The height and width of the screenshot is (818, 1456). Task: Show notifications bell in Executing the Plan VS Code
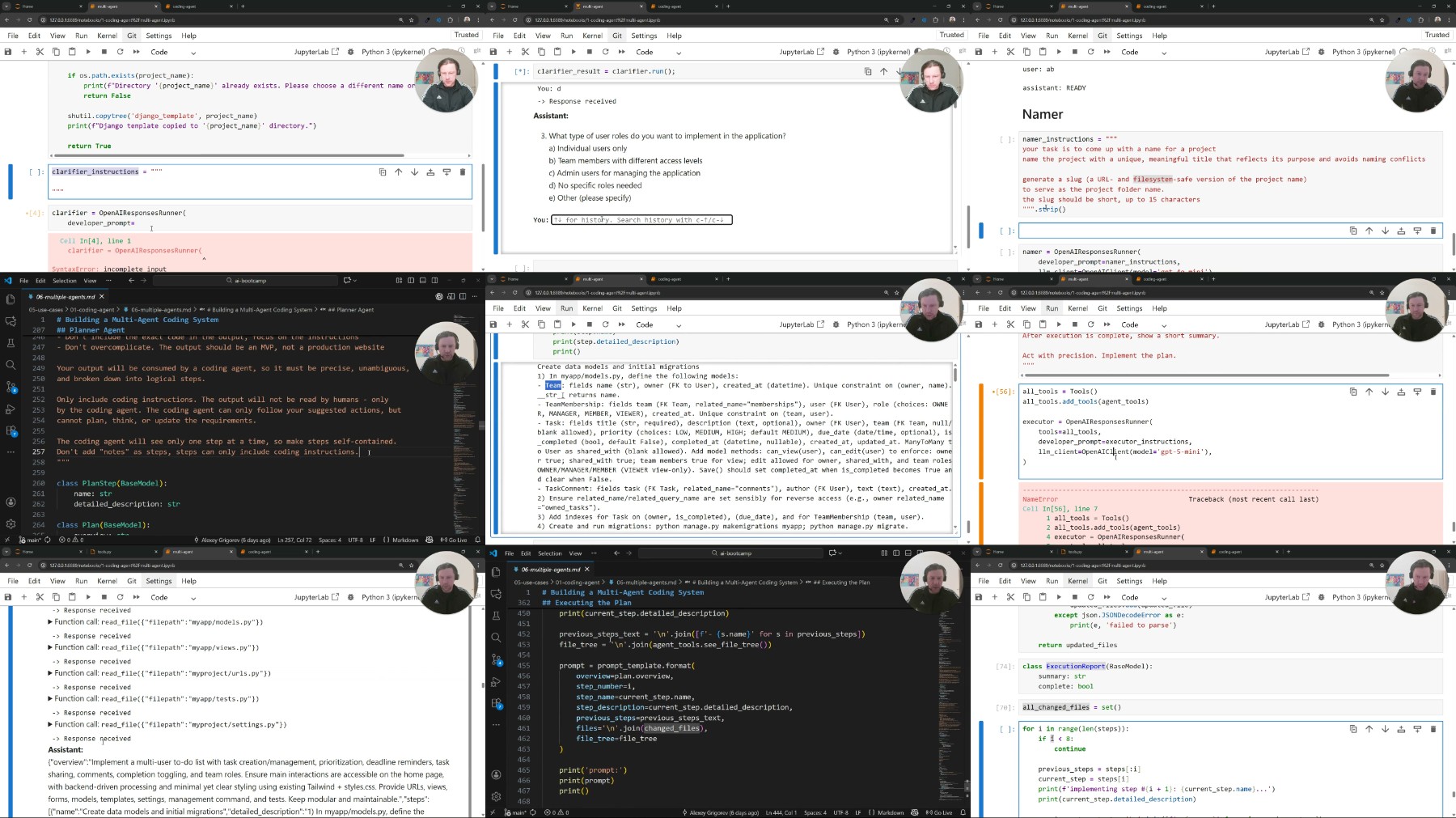coord(963,812)
